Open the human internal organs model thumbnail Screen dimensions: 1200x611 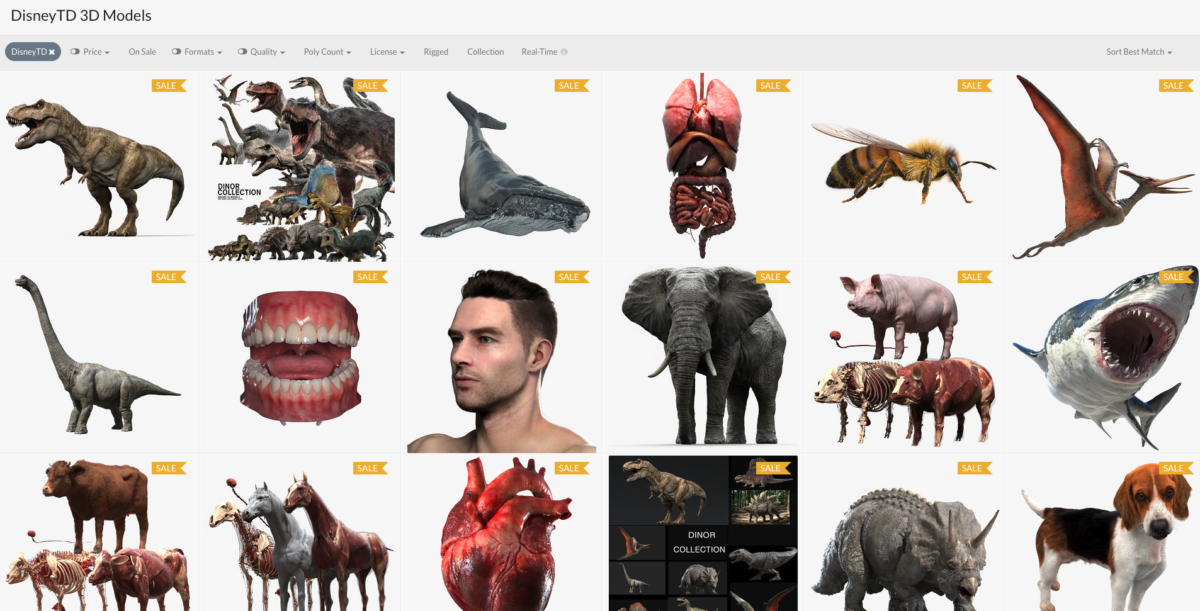pos(701,165)
